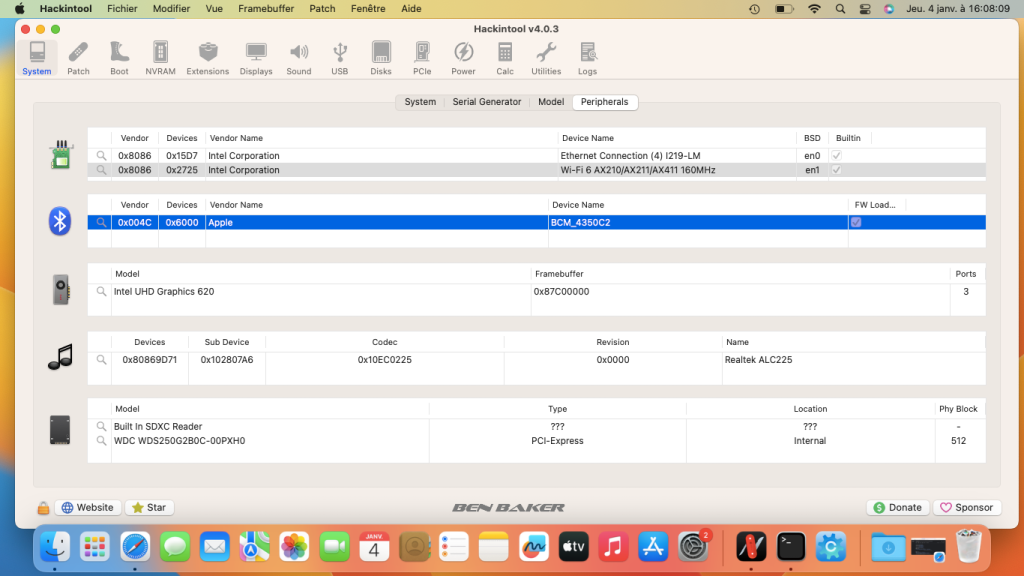1024x576 pixels.
Task: Select the Peripherals tab
Action: pos(605,102)
